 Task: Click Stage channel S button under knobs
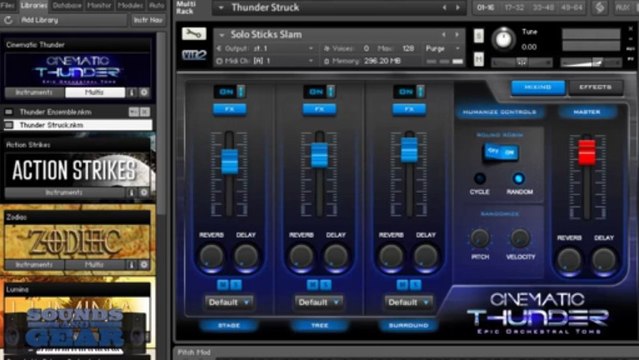coord(236,285)
